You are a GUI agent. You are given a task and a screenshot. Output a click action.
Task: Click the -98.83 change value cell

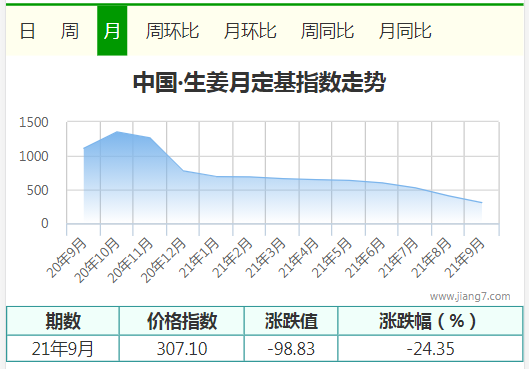(x=291, y=349)
